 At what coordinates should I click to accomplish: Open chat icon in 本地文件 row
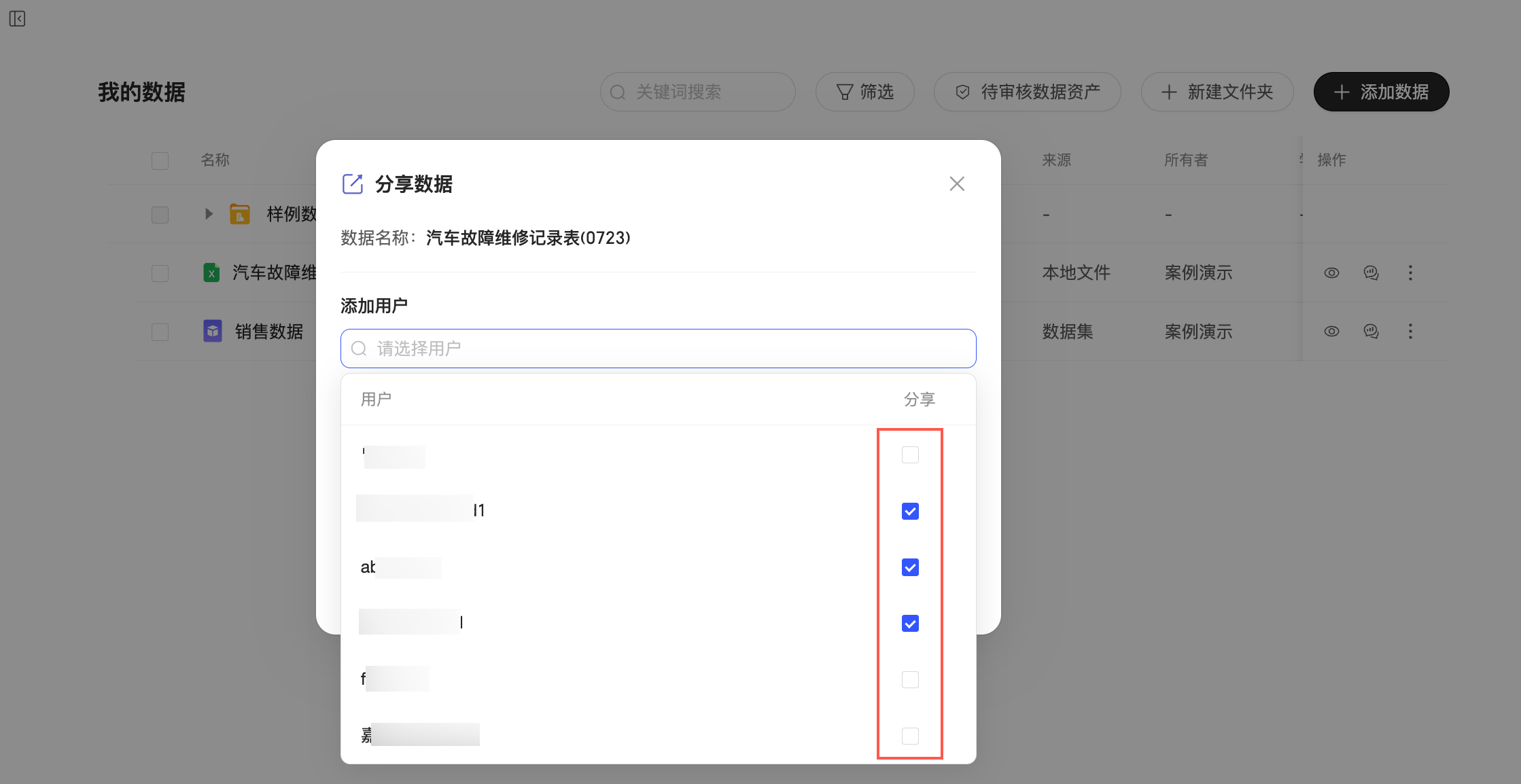coord(1371,272)
